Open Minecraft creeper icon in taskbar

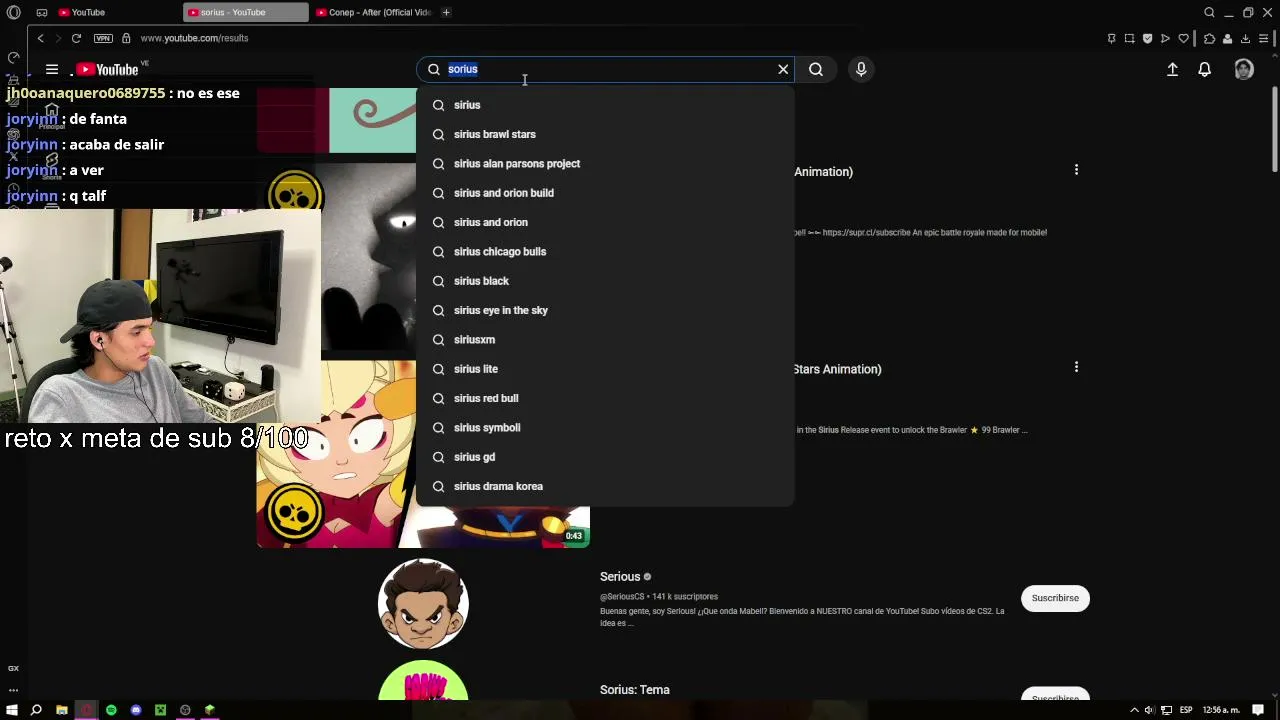pyautogui.click(x=160, y=710)
